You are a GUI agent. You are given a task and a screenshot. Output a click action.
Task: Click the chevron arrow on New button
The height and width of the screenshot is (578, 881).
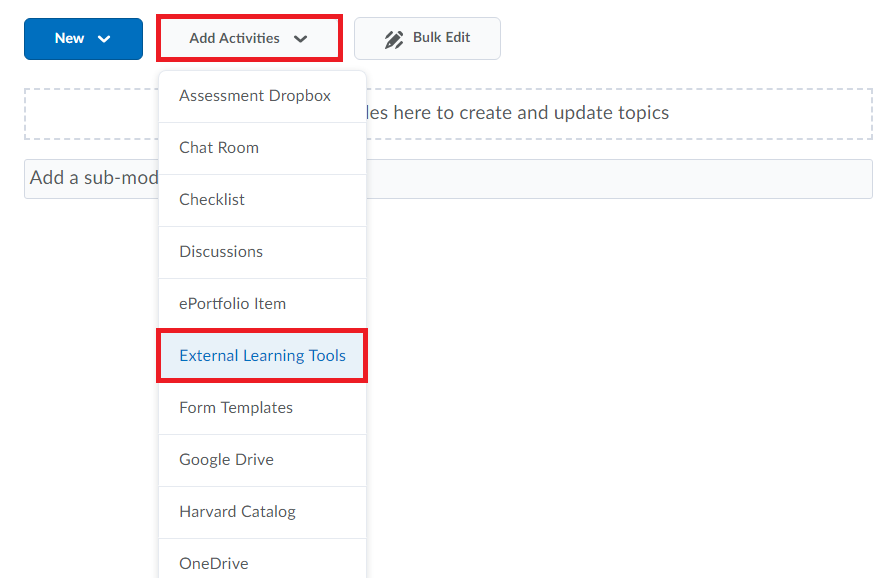[104, 39]
